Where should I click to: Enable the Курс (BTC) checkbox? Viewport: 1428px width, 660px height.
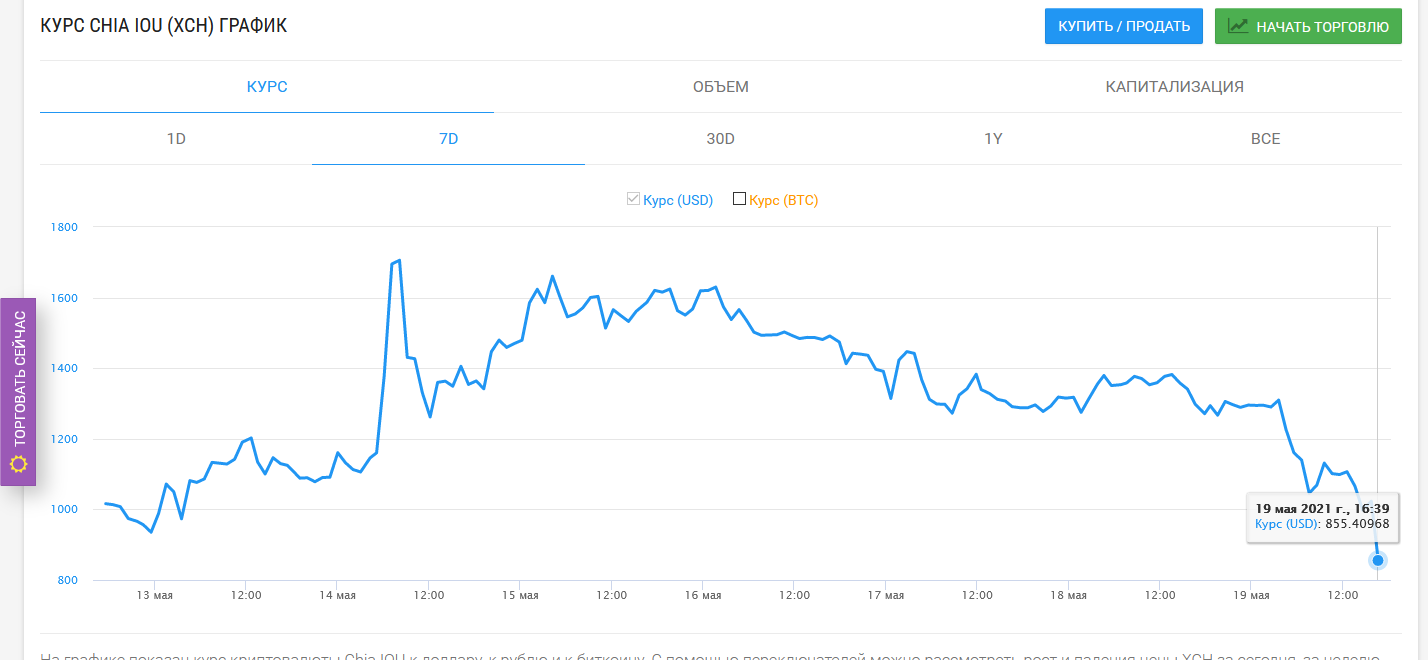[x=740, y=199]
